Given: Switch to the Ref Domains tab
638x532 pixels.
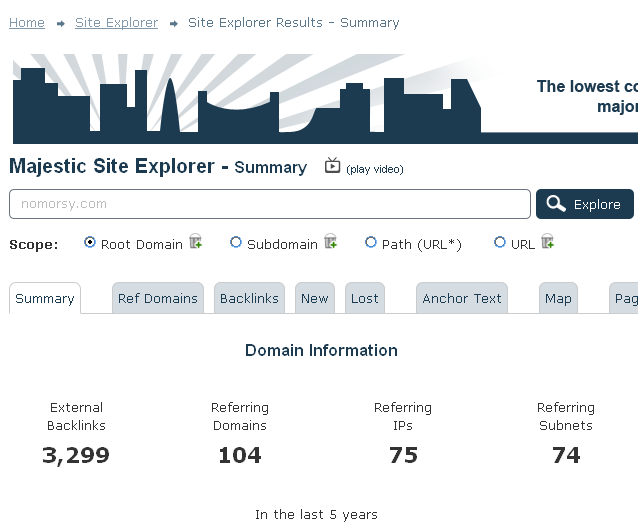Looking at the screenshot, I should coord(157,298).
